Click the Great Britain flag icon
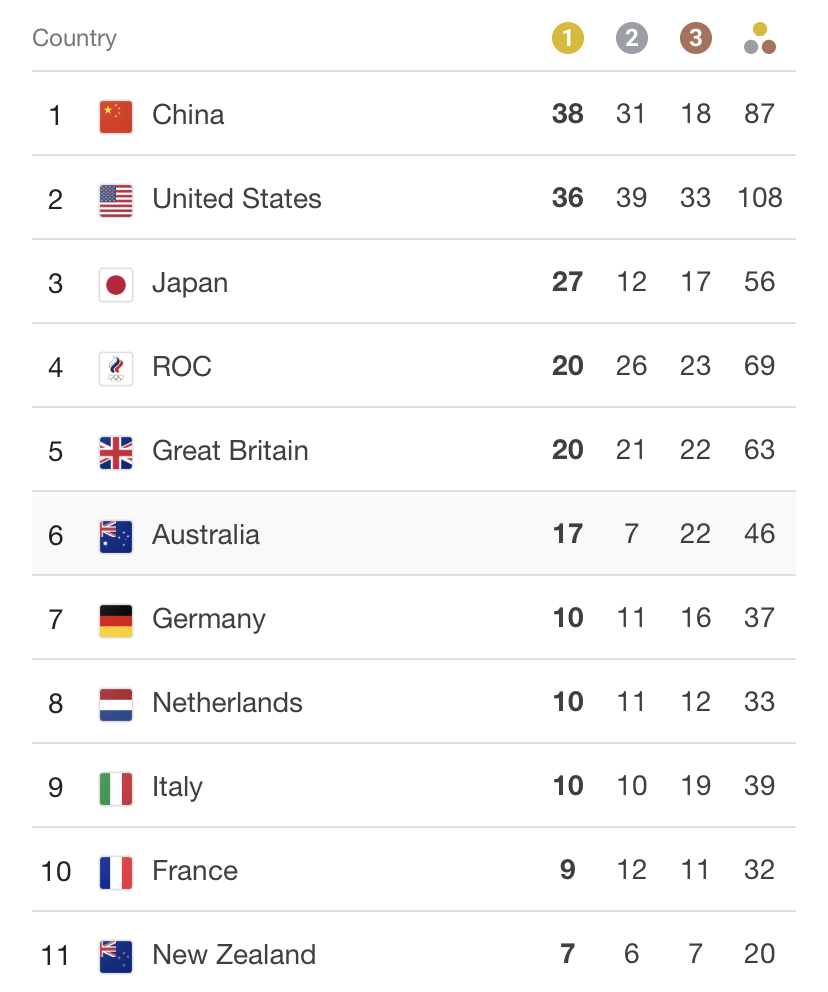The image size is (828, 992). point(116,453)
